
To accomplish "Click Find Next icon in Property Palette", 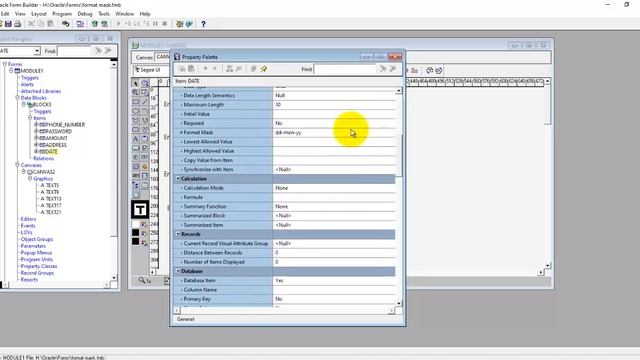I will coord(383,69).
